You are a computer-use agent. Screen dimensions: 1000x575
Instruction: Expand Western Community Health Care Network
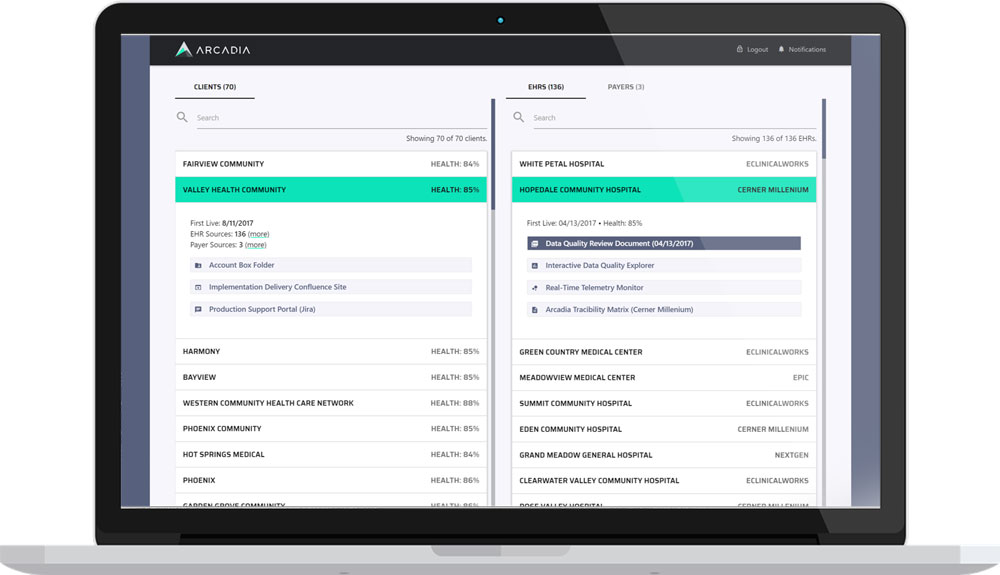point(331,403)
